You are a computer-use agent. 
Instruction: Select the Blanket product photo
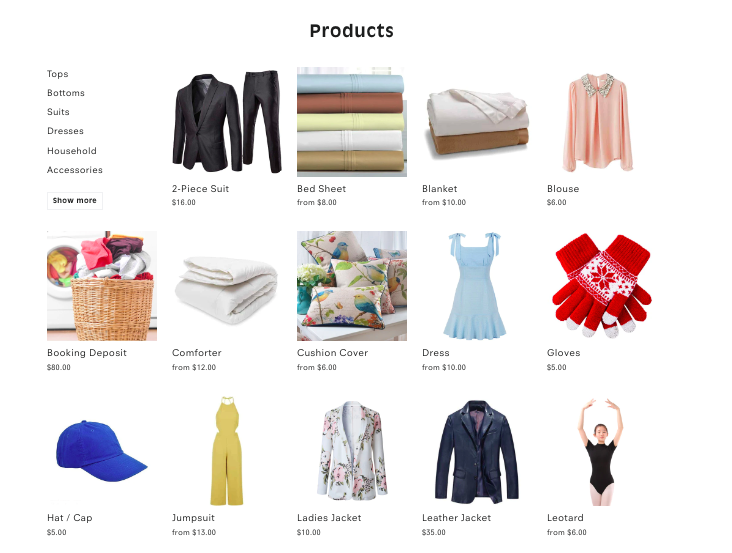[477, 122]
